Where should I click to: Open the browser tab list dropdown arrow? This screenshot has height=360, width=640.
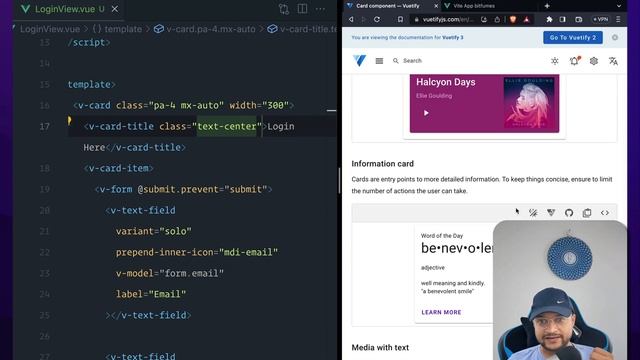point(619,6)
